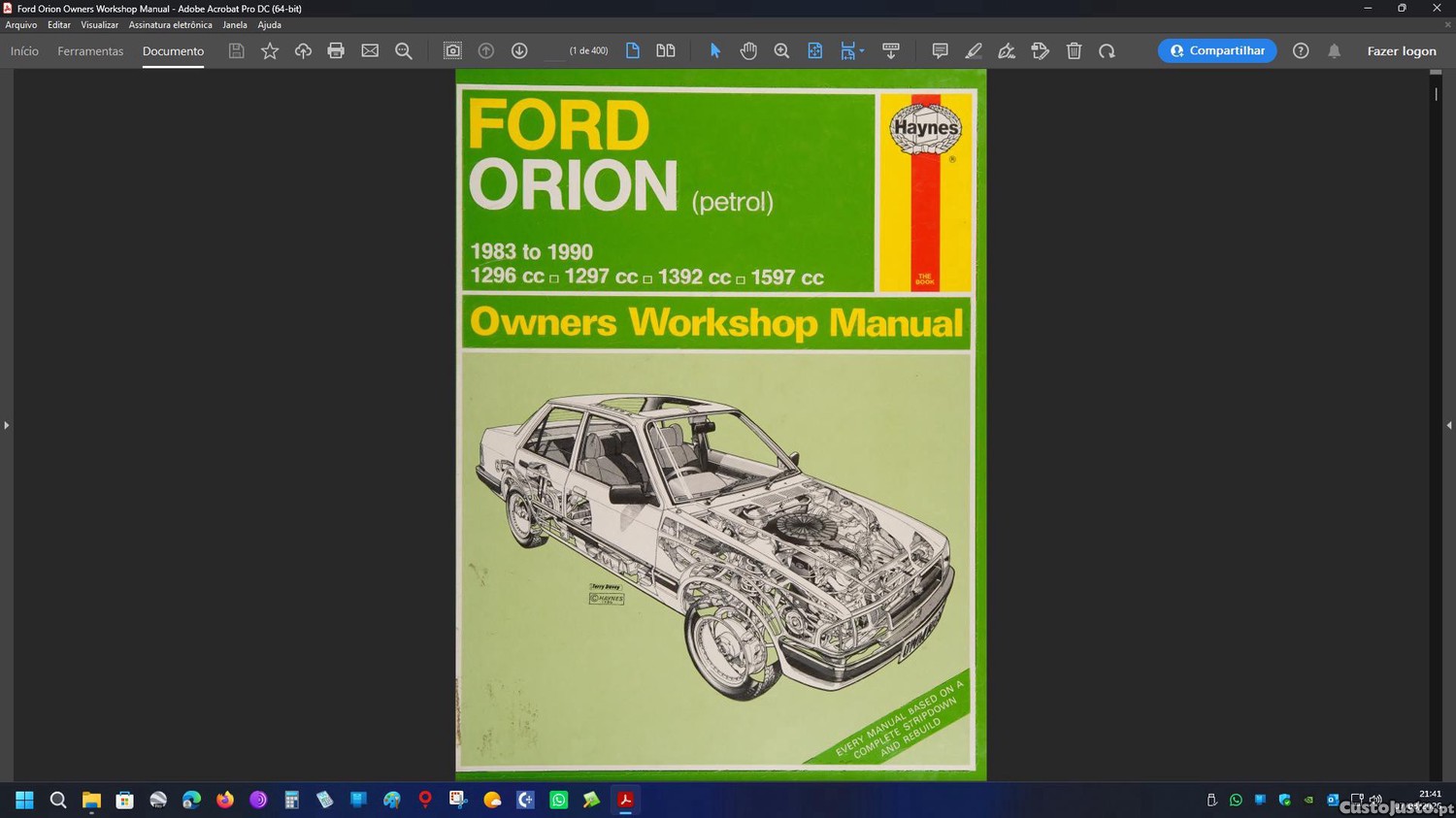Switch to two-page view
The width and height of the screenshot is (1456, 818).
[666, 50]
